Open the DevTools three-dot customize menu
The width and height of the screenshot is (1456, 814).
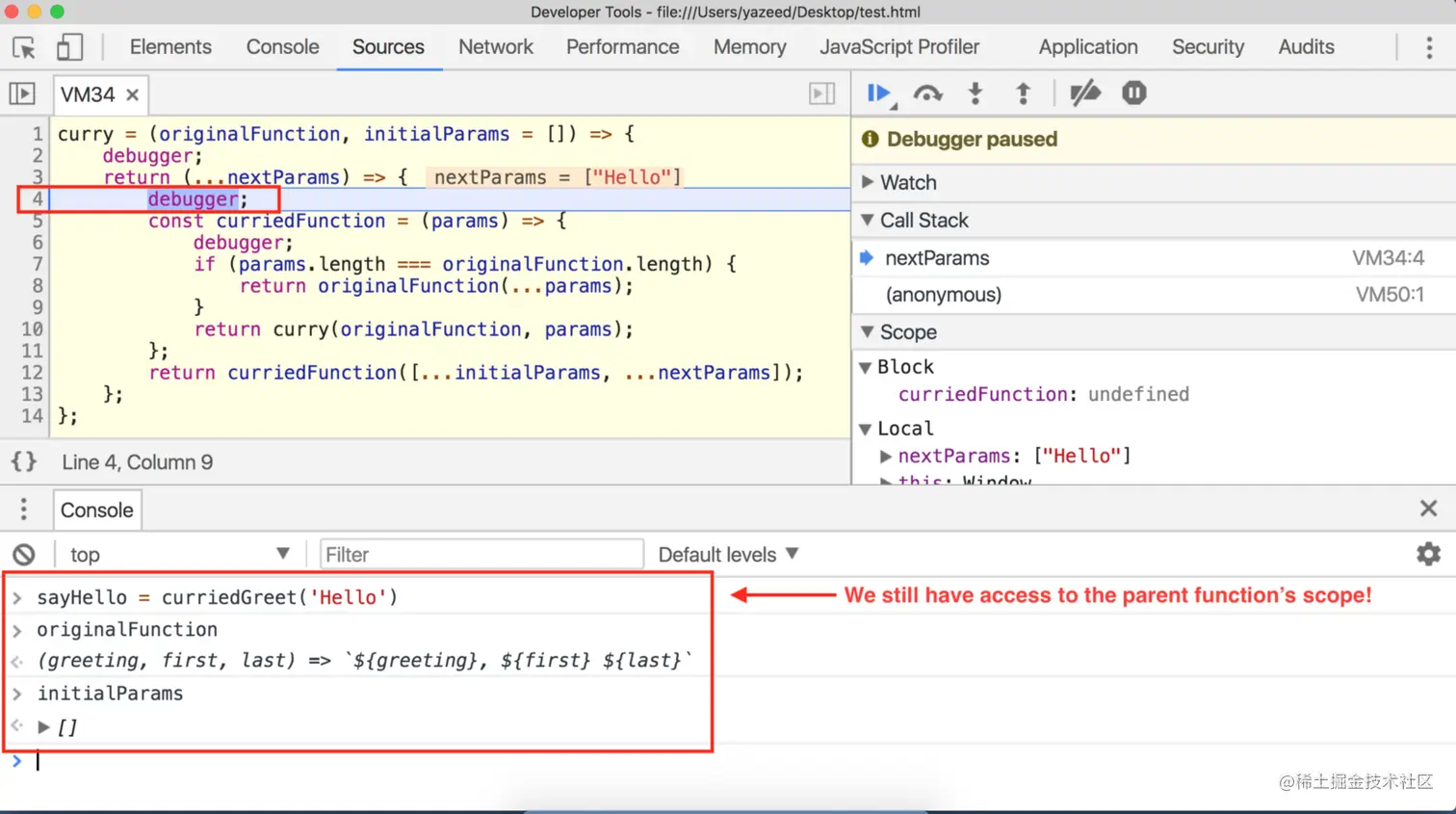(1429, 47)
